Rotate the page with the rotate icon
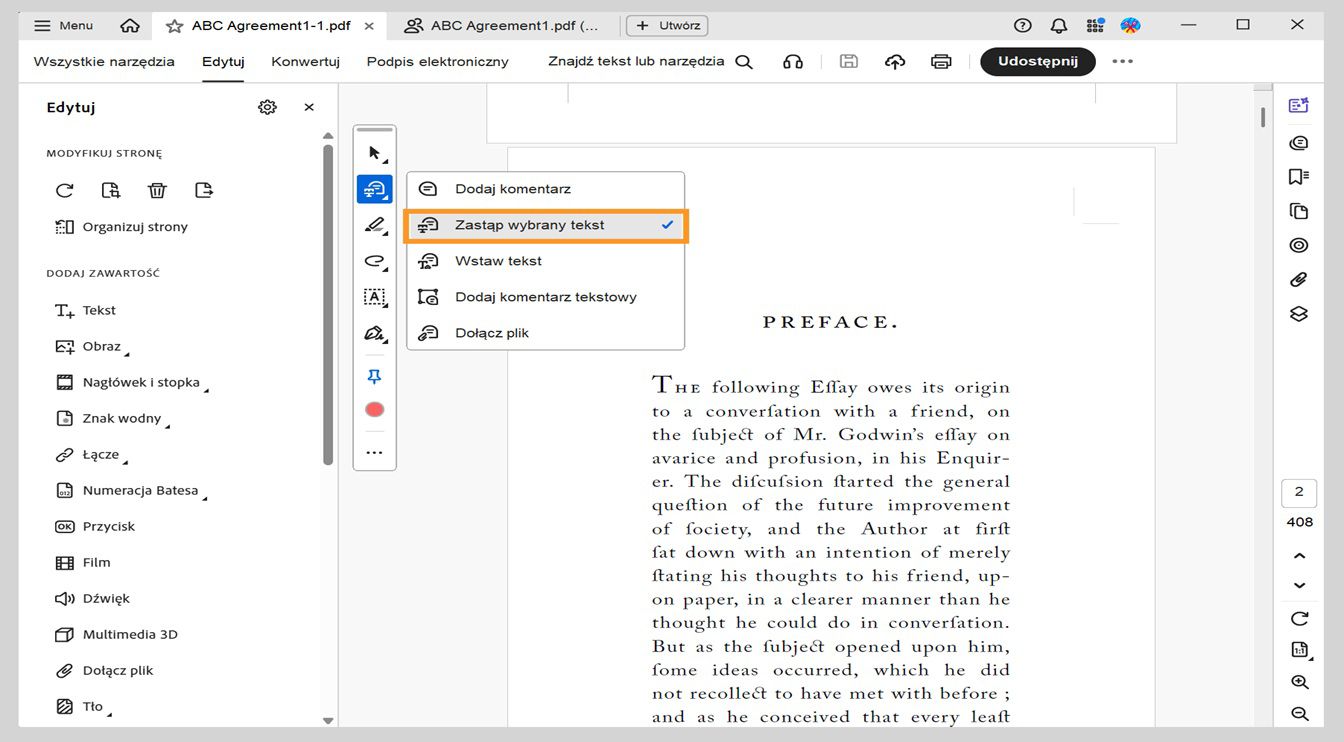The height and width of the screenshot is (742, 1344). [x=65, y=190]
